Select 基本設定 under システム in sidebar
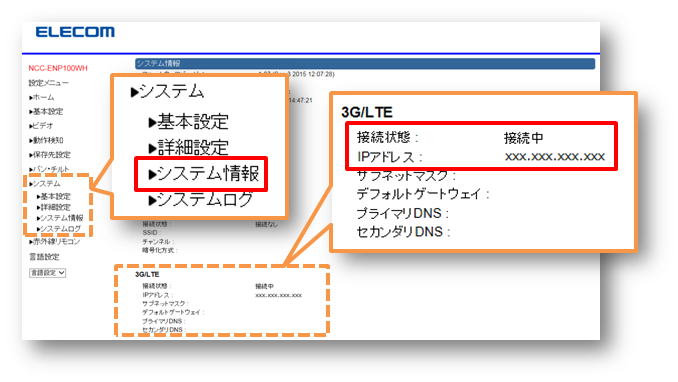This screenshot has width=678, height=382. coord(54,196)
